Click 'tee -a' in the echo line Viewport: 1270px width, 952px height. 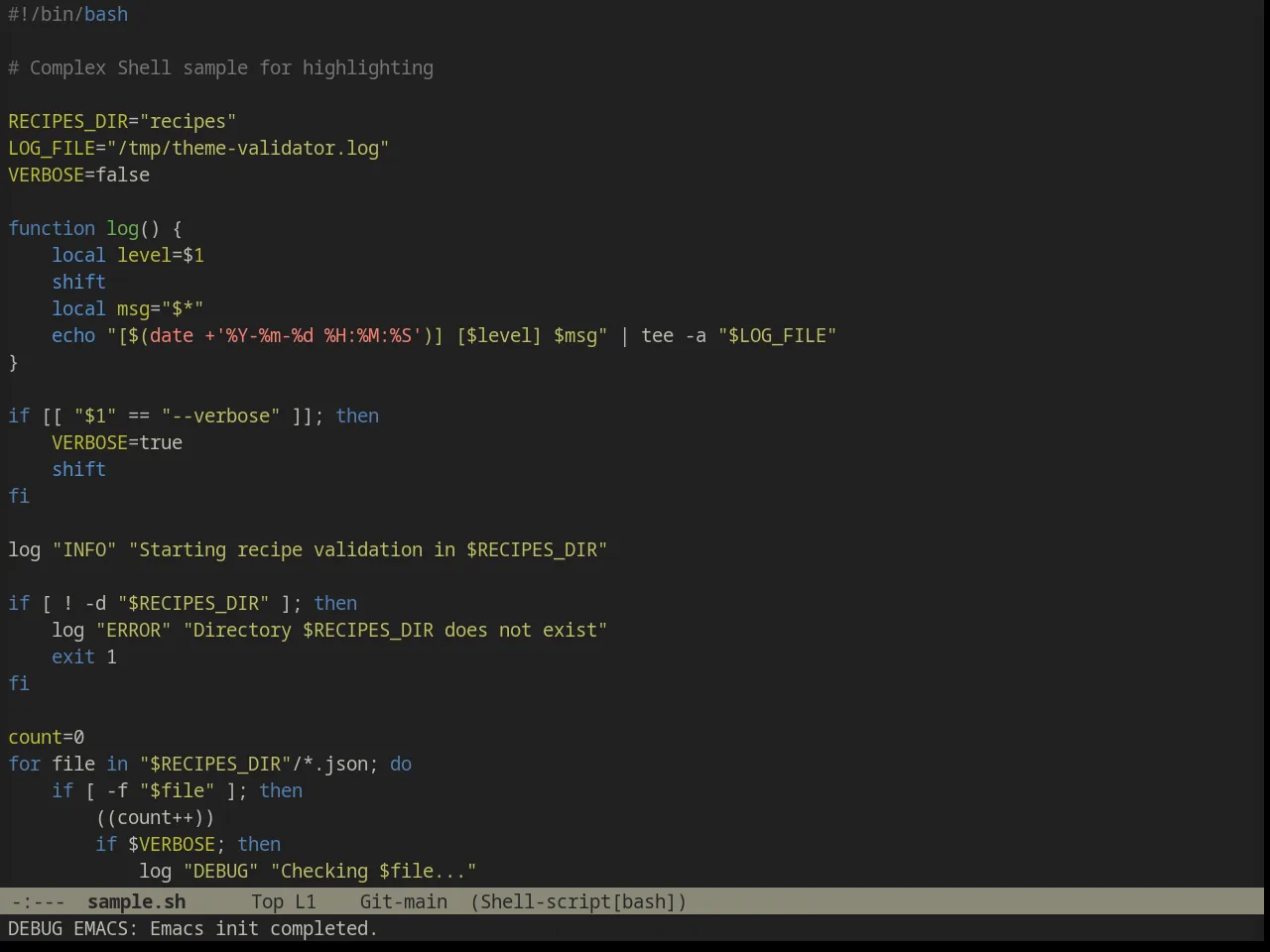pos(674,335)
